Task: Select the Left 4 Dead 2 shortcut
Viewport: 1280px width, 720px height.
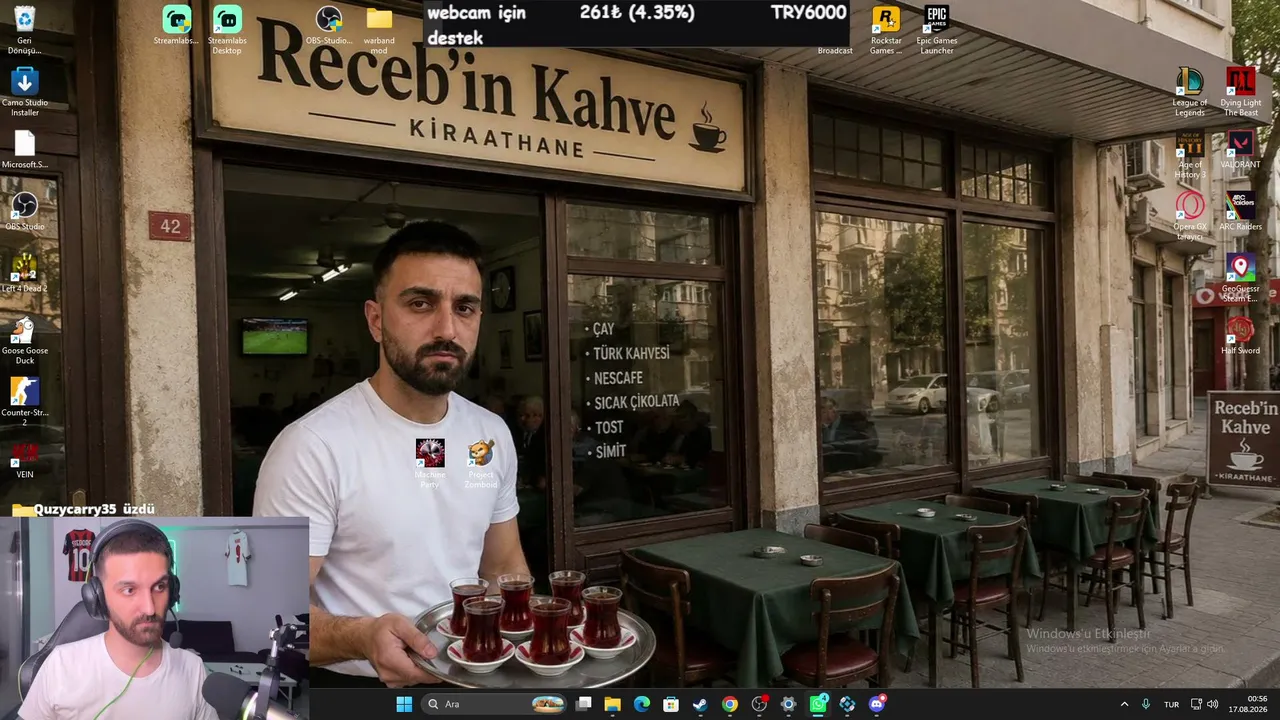Action: click(x=25, y=274)
